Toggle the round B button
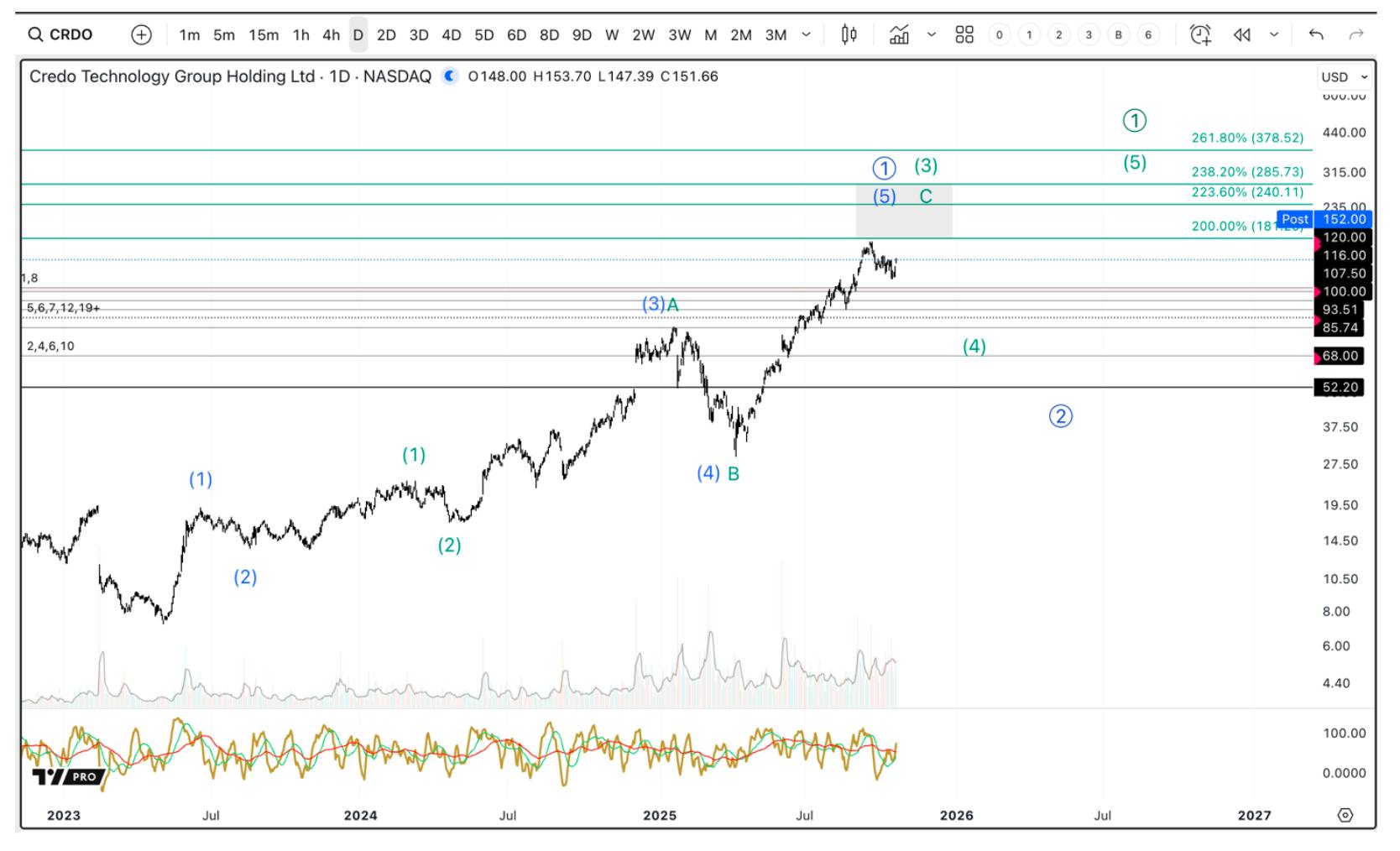This screenshot has width=1400, height=851. coord(1118,34)
